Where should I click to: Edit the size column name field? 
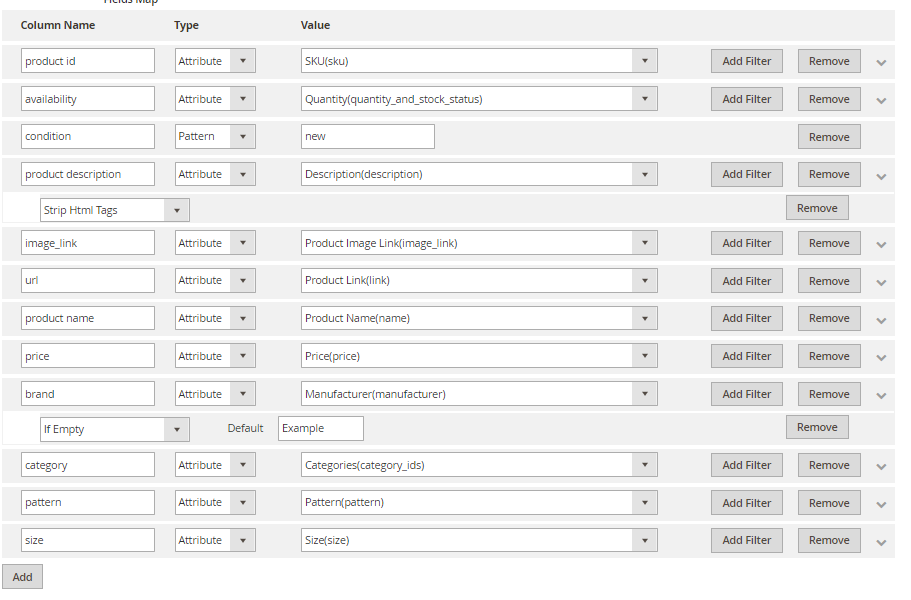tap(88, 540)
